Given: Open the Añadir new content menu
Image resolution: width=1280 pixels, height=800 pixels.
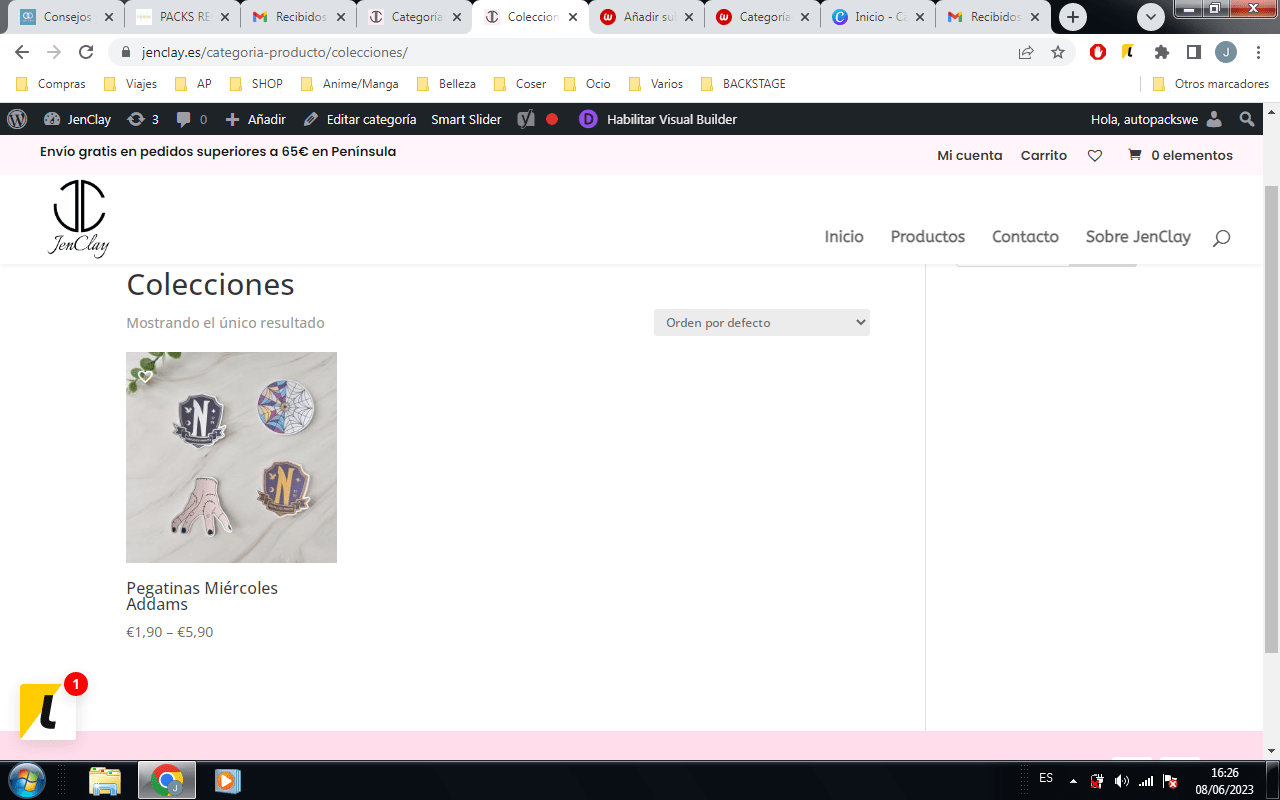Looking at the screenshot, I should (256, 119).
